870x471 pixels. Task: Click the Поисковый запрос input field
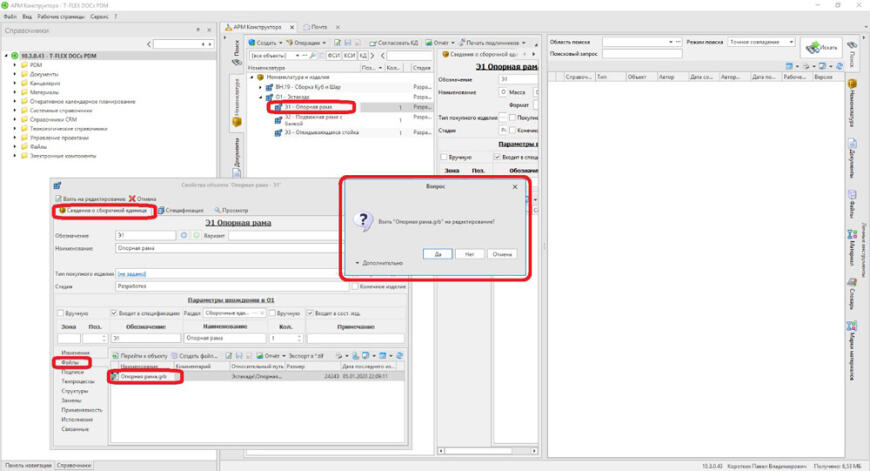642,54
